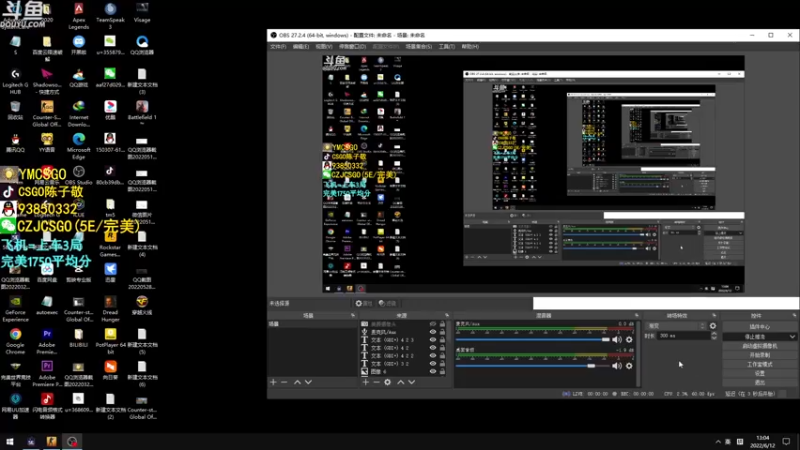Pop out the 场景 dock panel

(353, 316)
